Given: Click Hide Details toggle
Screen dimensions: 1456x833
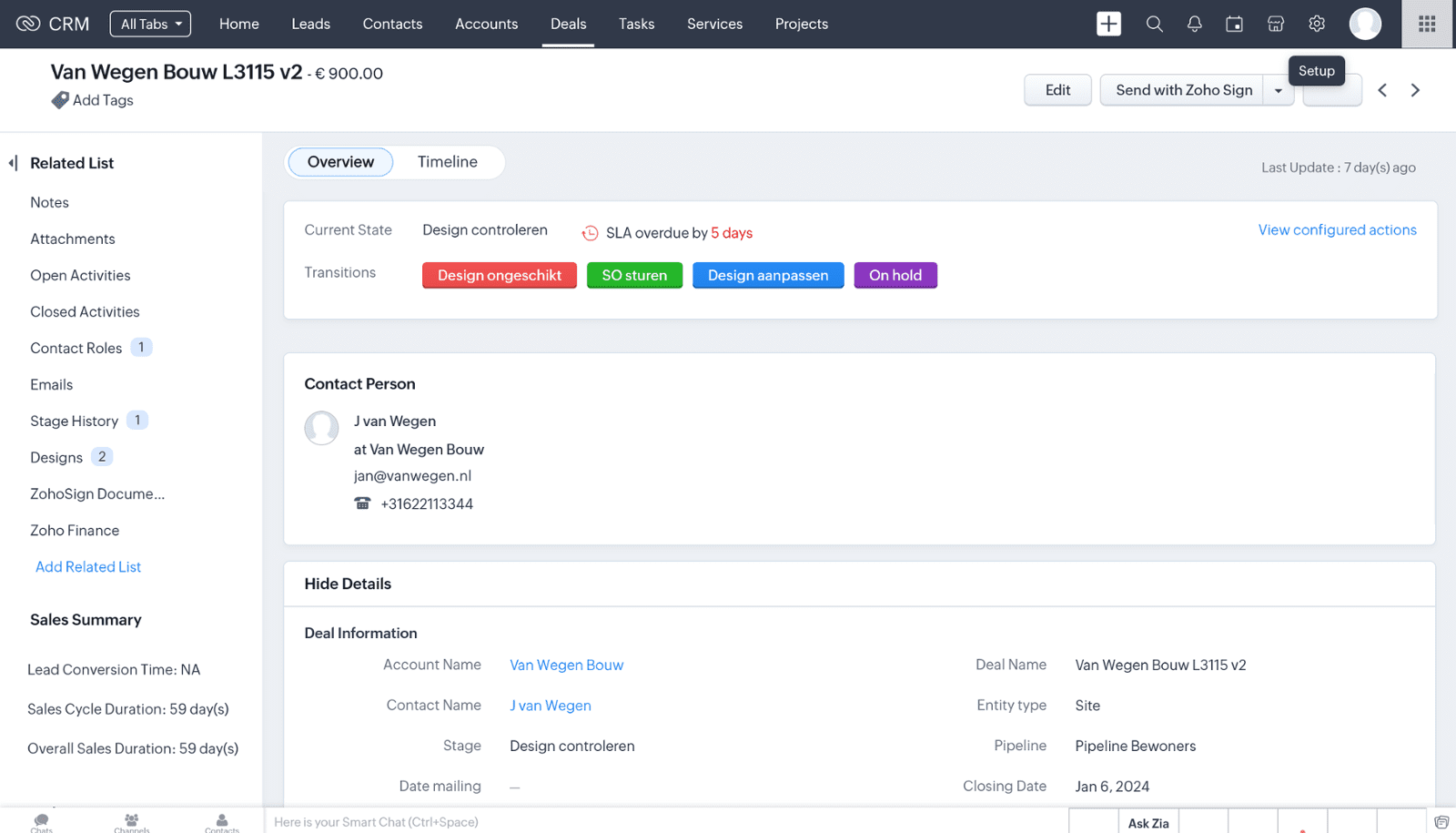Looking at the screenshot, I should (x=348, y=584).
